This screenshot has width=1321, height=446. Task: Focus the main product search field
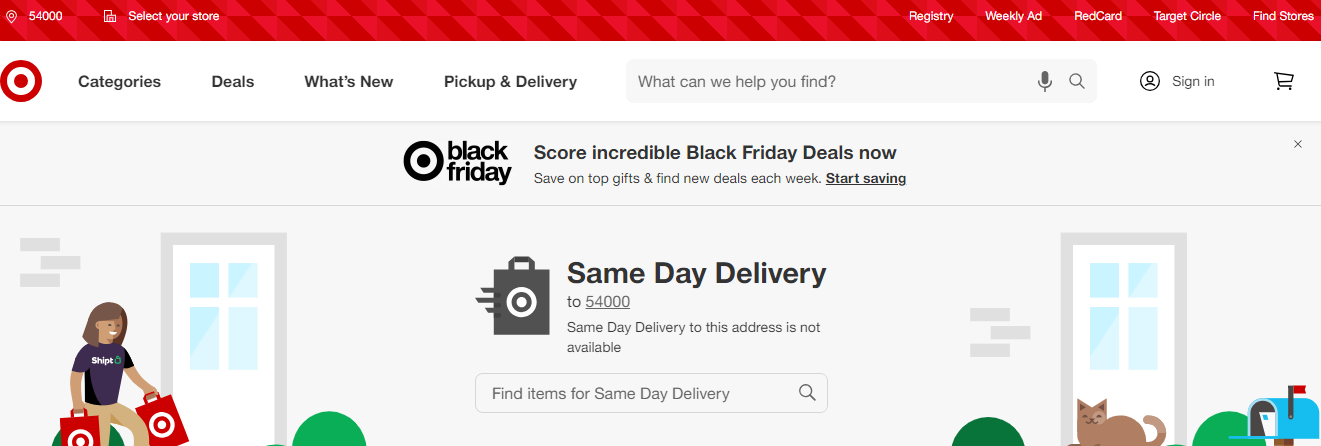click(x=830, y=81)
